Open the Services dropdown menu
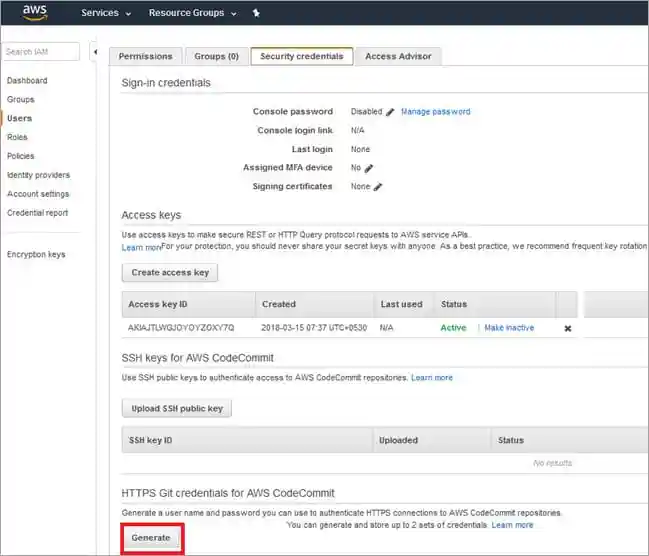The width and height of the screenshot is (649, 556). click(106, 13)
